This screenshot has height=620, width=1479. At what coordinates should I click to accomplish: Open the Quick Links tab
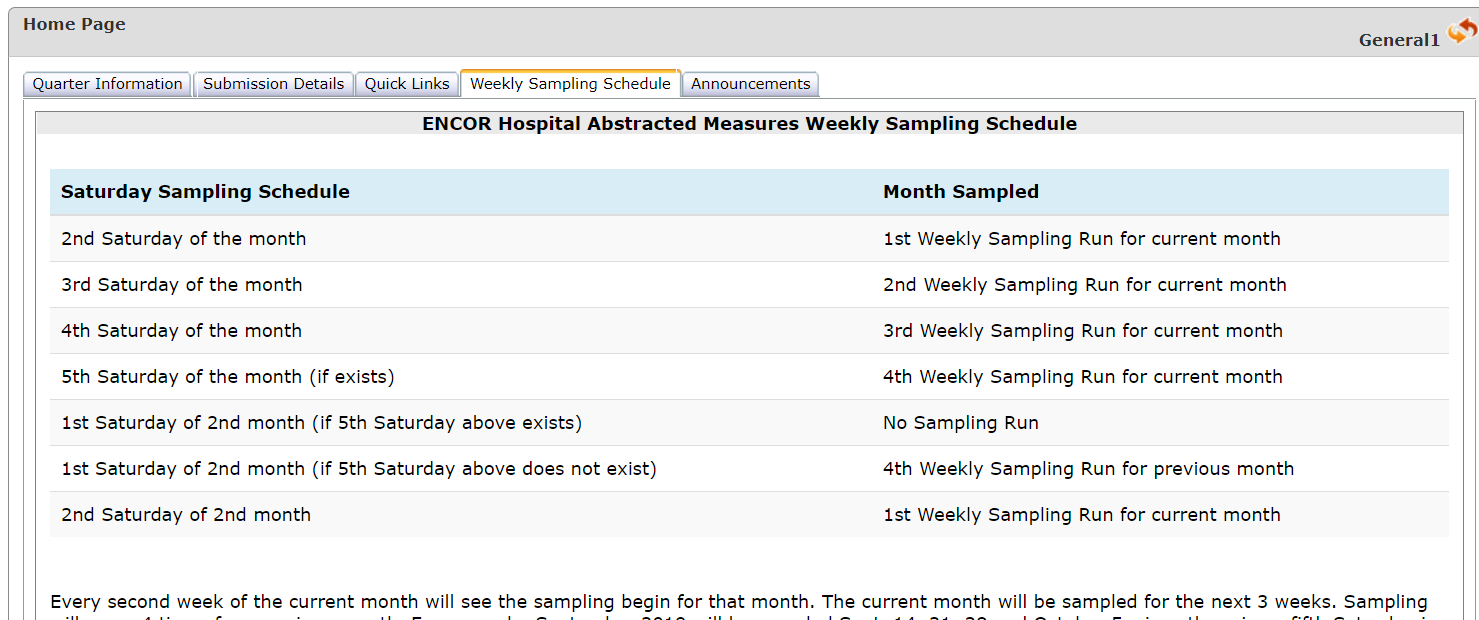click(x=407, y=84)
